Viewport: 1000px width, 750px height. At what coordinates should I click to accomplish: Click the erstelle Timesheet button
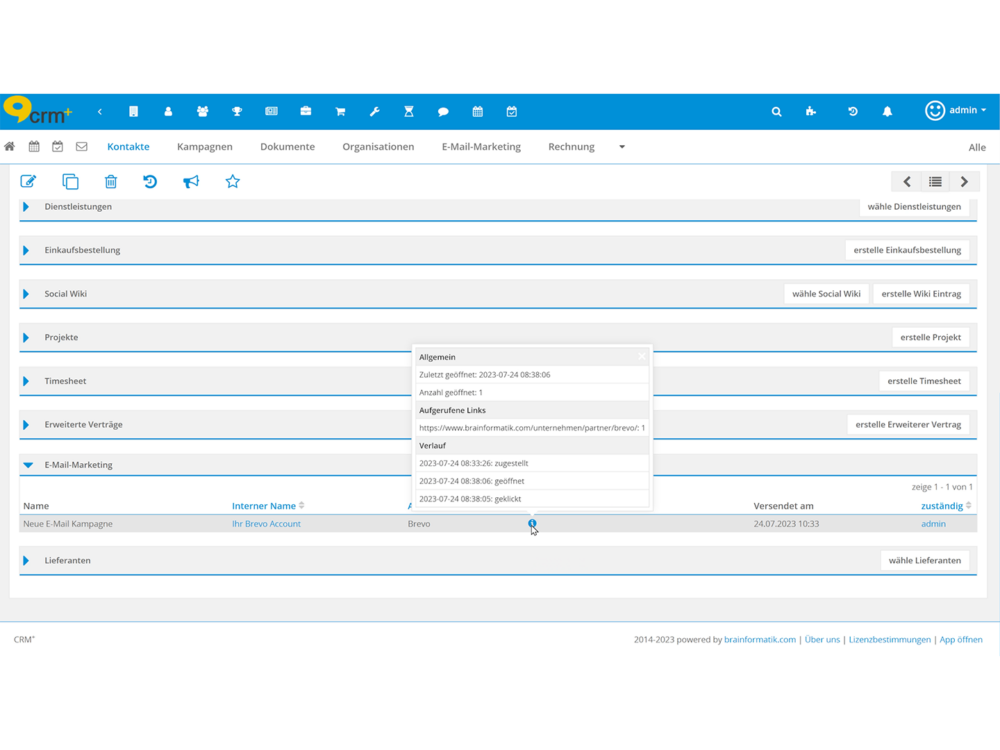click(x=924, y=381)
